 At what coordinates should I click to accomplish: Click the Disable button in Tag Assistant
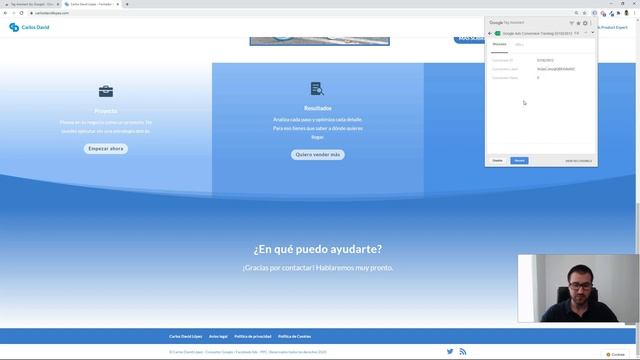point(498,161)
